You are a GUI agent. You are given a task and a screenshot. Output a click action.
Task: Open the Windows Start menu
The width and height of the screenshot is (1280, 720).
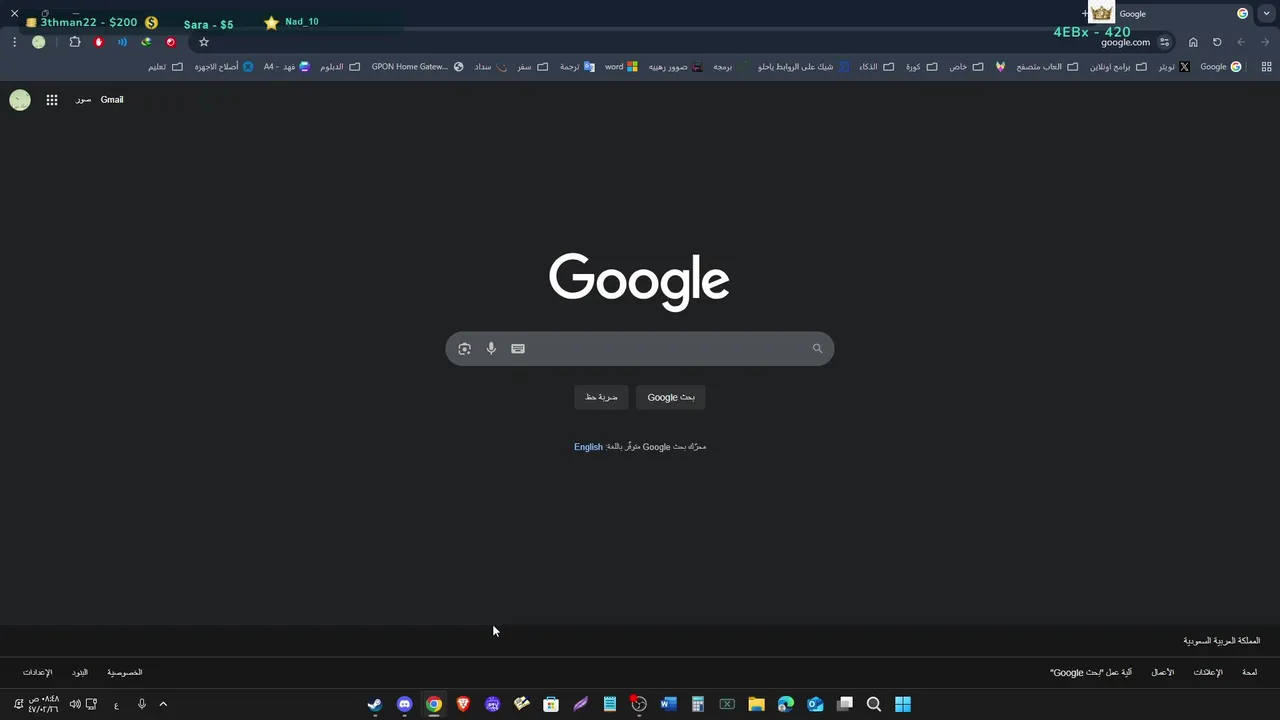[x=903, y=704]
